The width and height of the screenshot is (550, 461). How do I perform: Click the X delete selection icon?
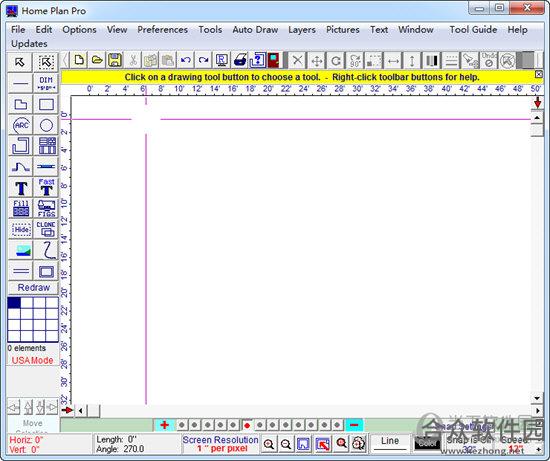(x=297, y=60)
